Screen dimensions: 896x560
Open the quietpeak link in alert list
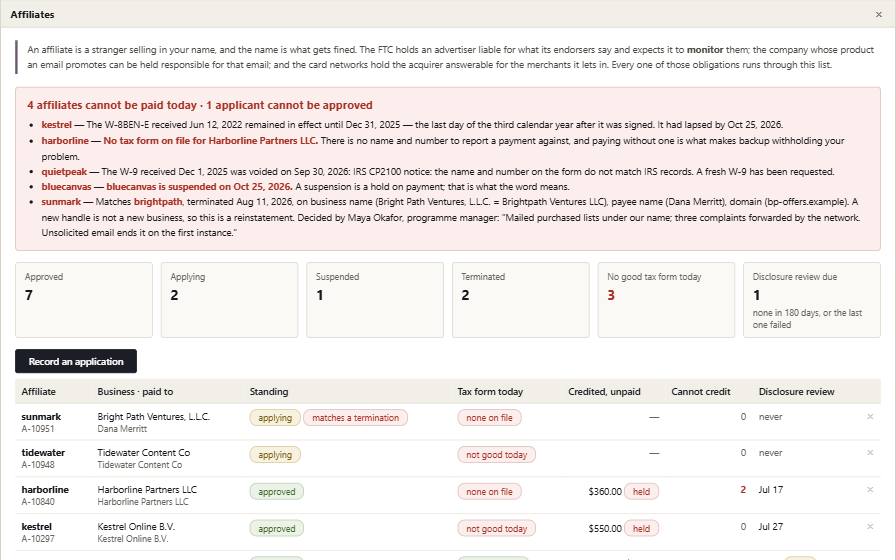64,171
